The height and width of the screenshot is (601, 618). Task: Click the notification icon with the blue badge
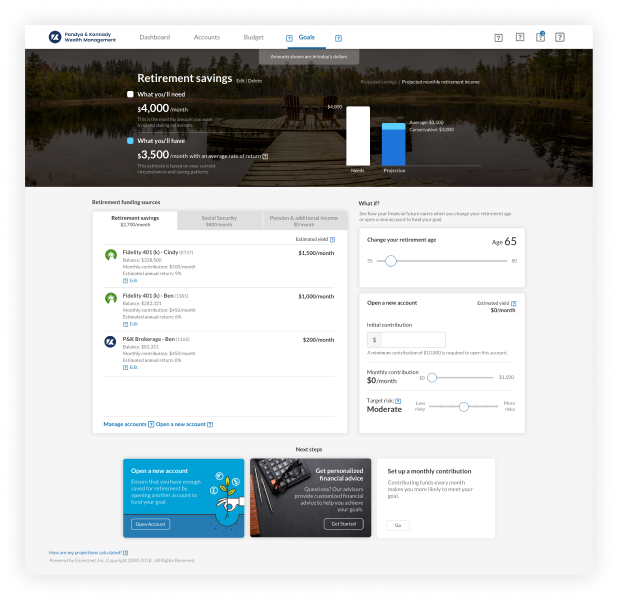pyautogui.click(x=541, y=37)
